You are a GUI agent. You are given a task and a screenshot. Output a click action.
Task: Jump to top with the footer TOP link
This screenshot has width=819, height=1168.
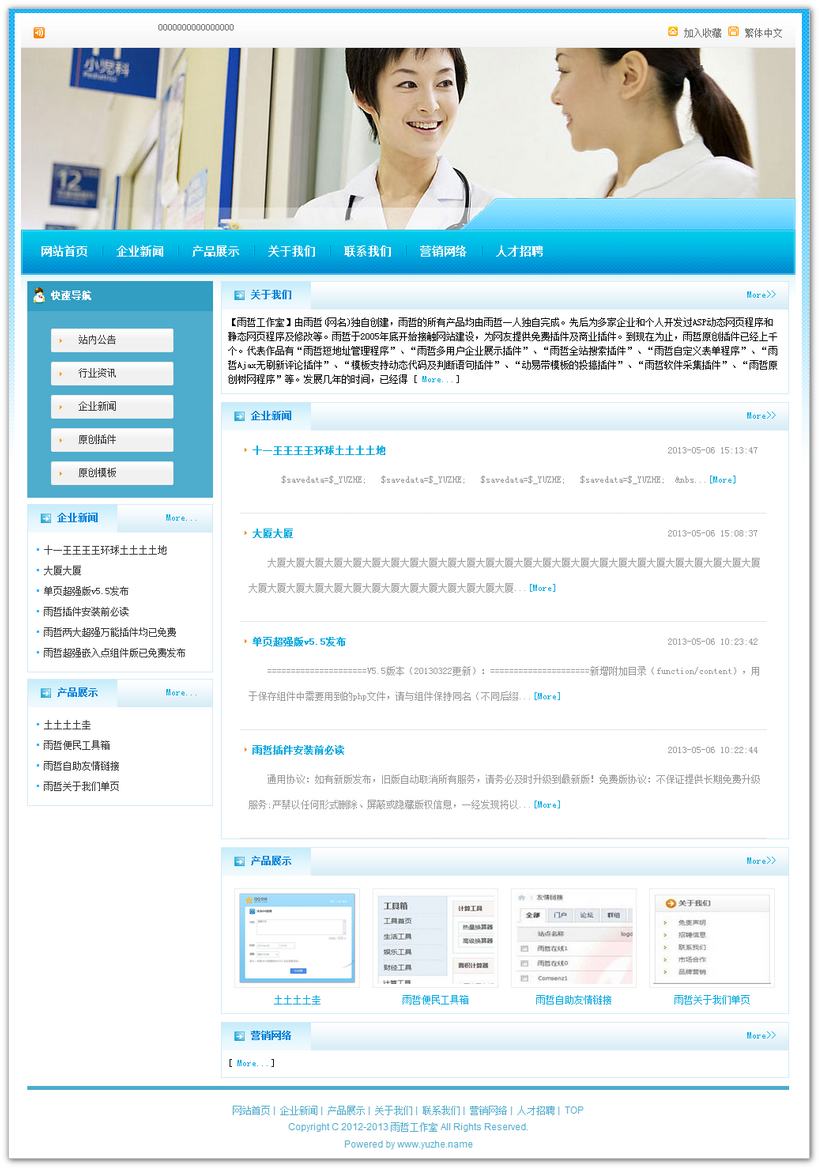574,1111
